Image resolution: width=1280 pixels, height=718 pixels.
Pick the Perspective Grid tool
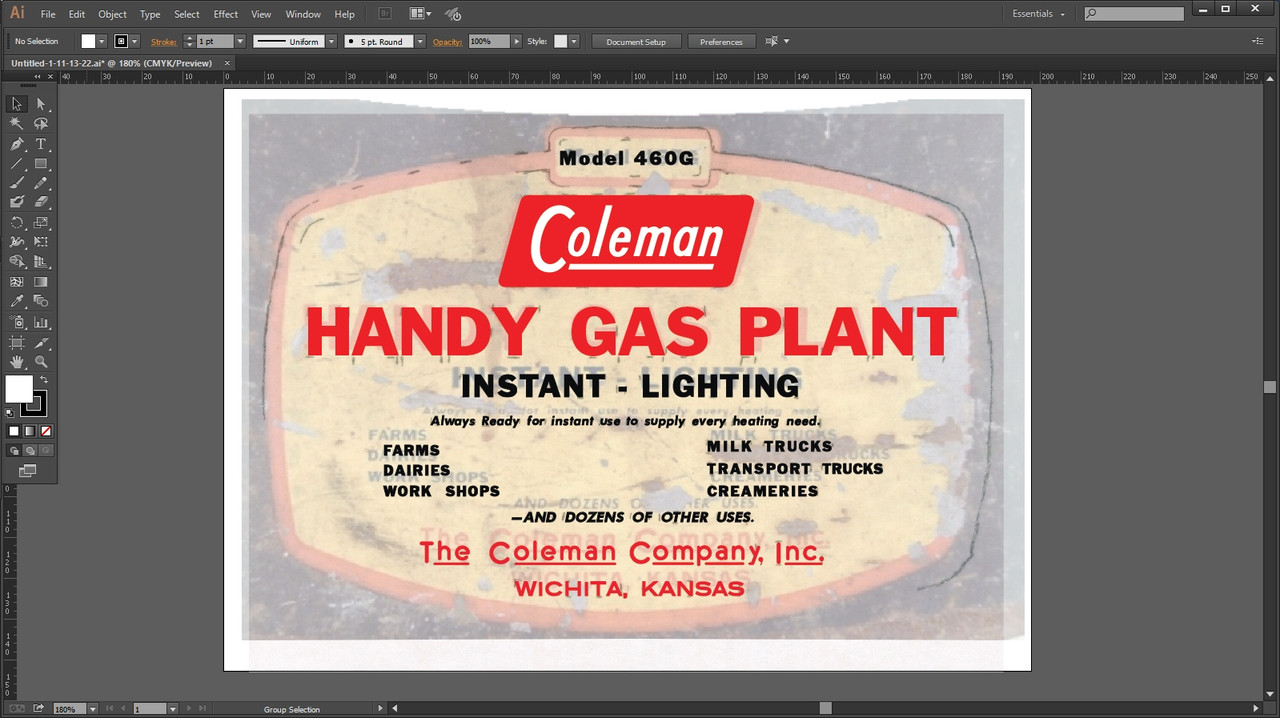(41, 262)
